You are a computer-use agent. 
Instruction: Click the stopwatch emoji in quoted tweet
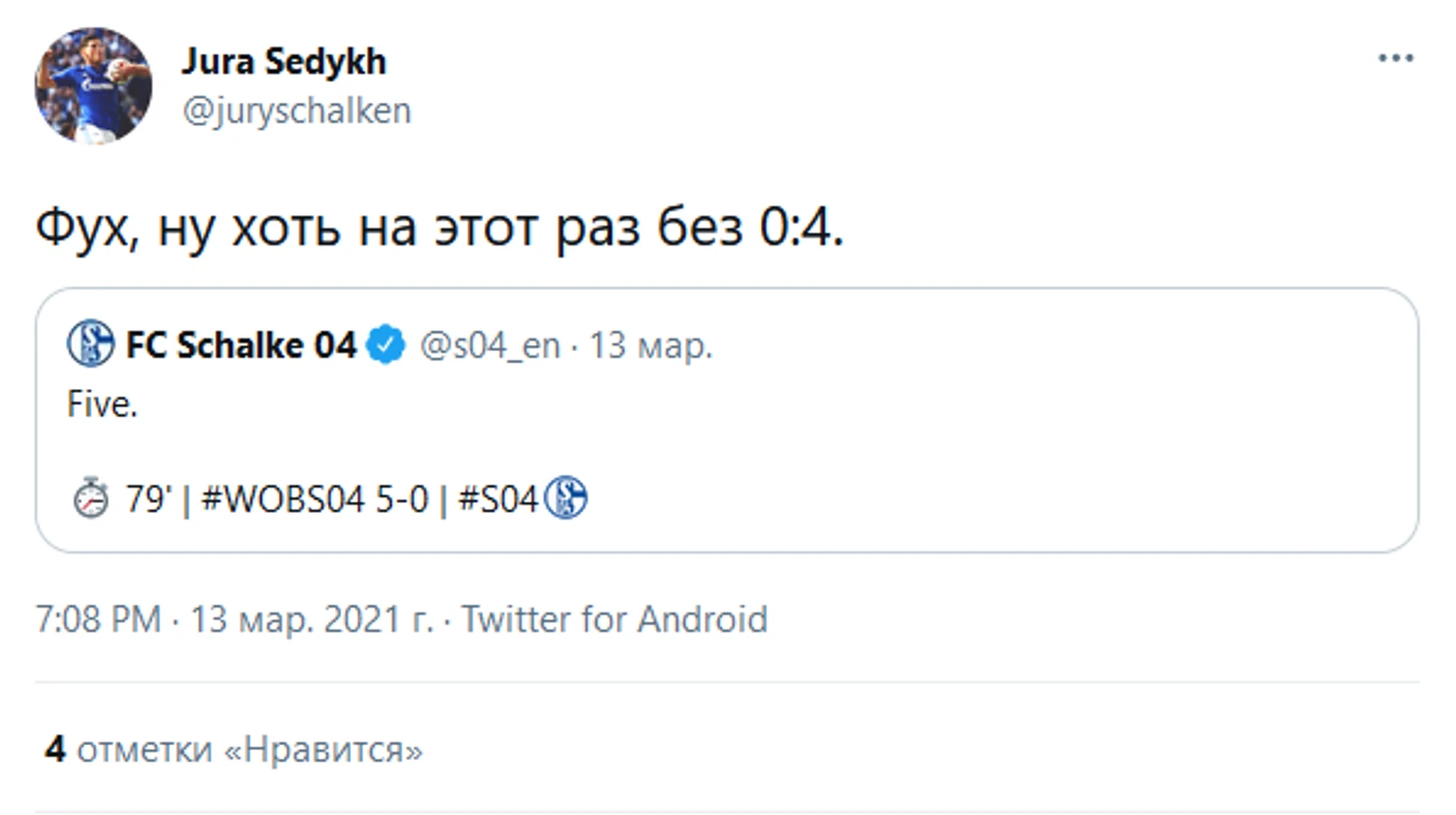click(91, 498)
